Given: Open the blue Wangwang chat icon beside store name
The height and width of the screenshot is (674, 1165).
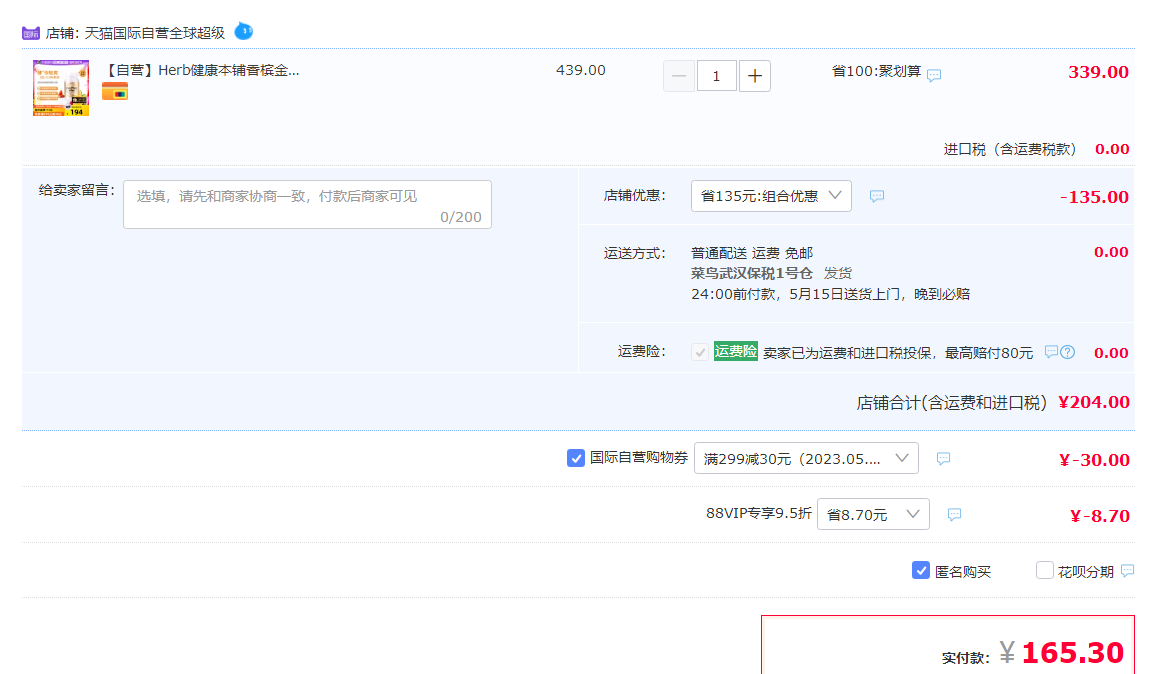Looking at the screenshot, I should (244, 32).
